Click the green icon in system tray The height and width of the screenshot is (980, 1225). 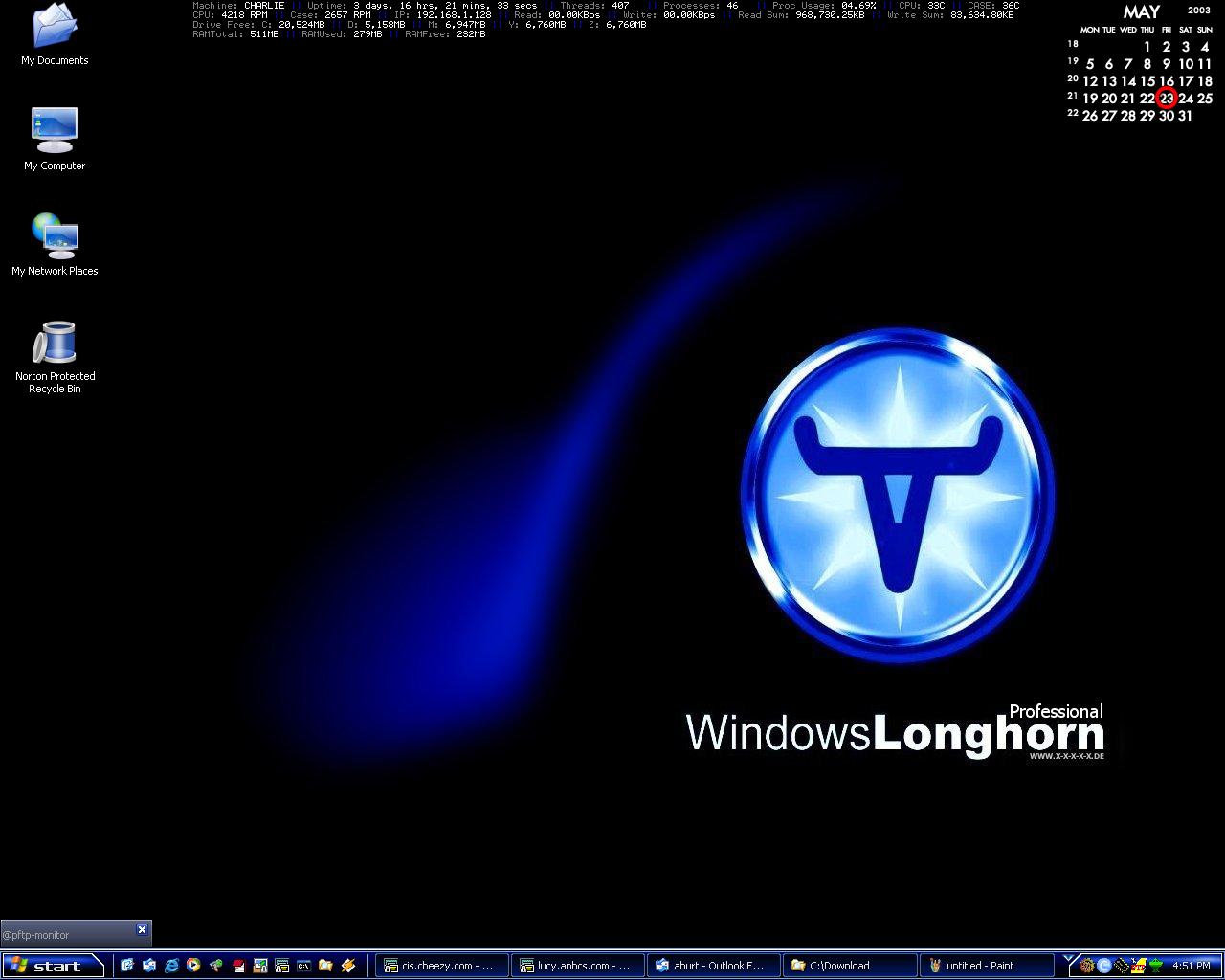coord(1156,966)
